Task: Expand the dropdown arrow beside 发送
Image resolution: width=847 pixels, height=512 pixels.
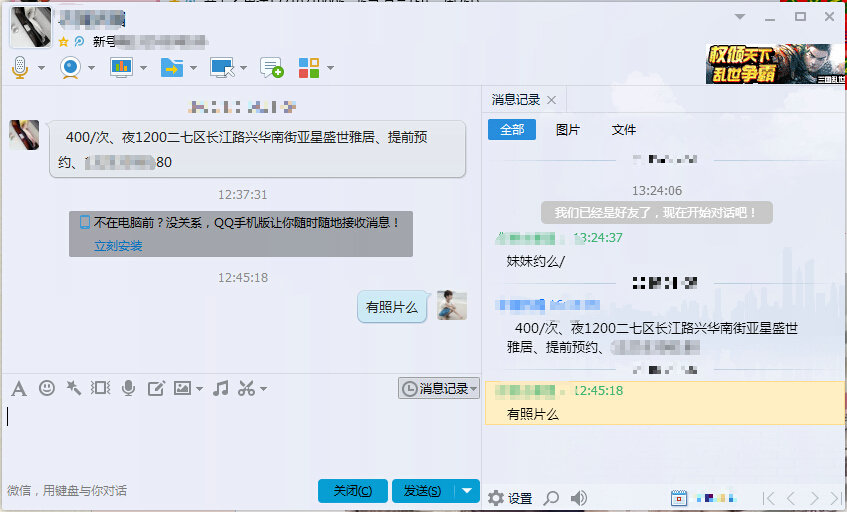Action: point(467,490)
